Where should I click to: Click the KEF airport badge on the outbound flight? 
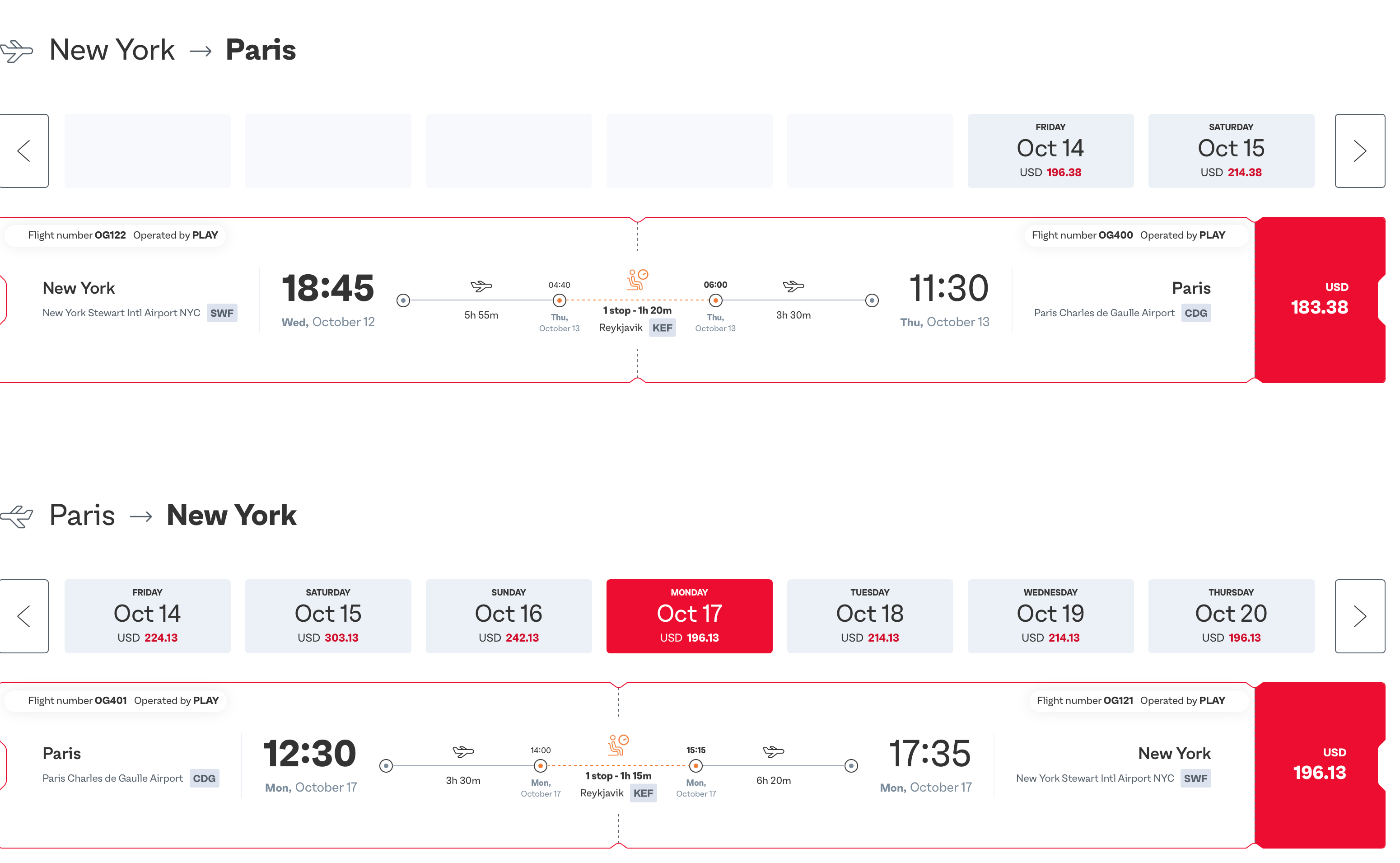pos(662,328)
